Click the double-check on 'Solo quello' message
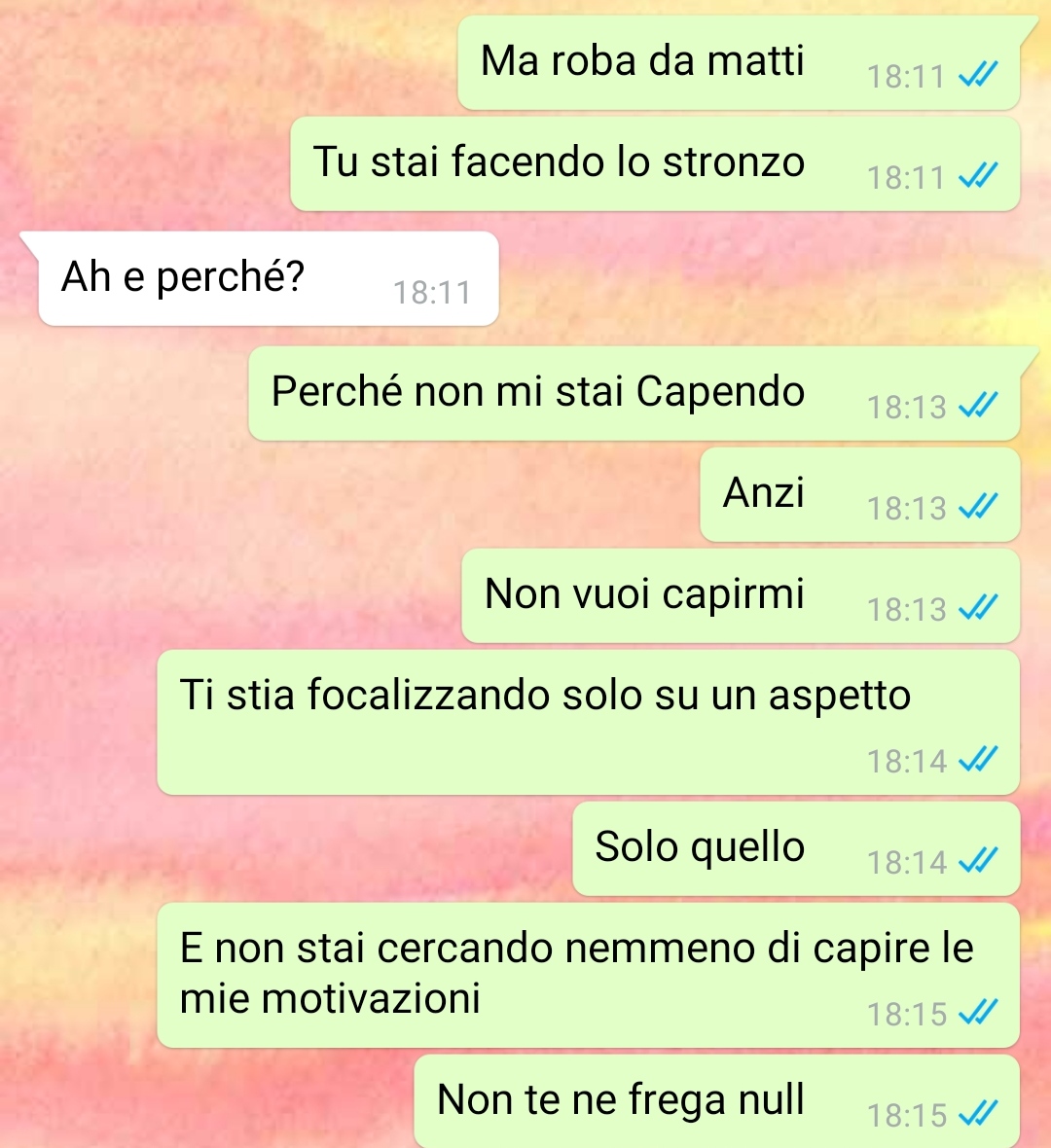Viewport: 1051px width, 1148px height. [978, 860]
